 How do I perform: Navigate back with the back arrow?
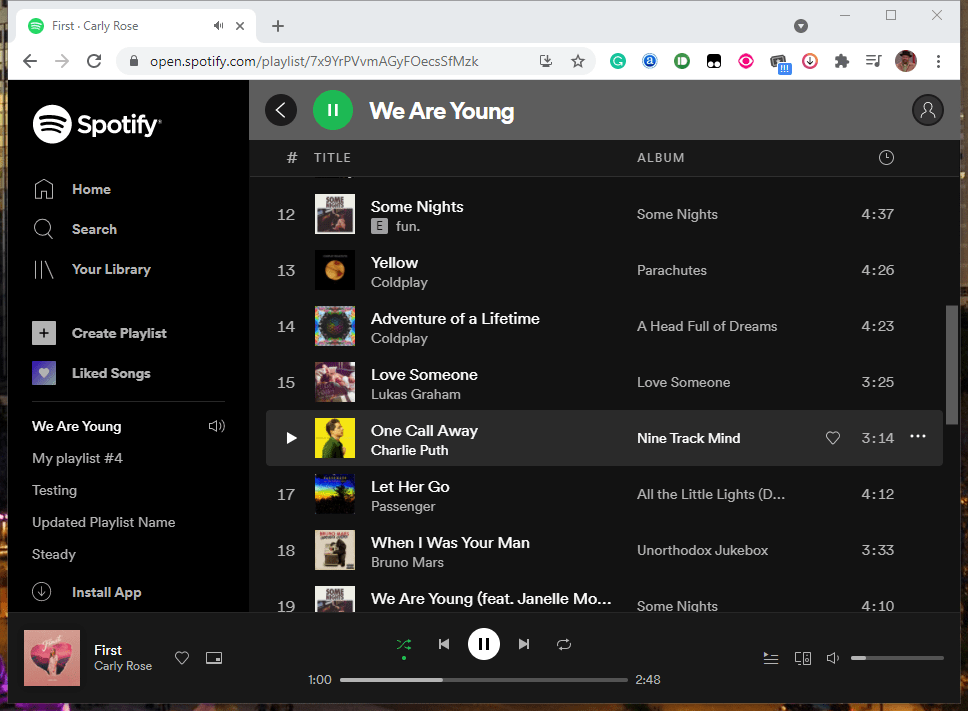click(281, 110)
